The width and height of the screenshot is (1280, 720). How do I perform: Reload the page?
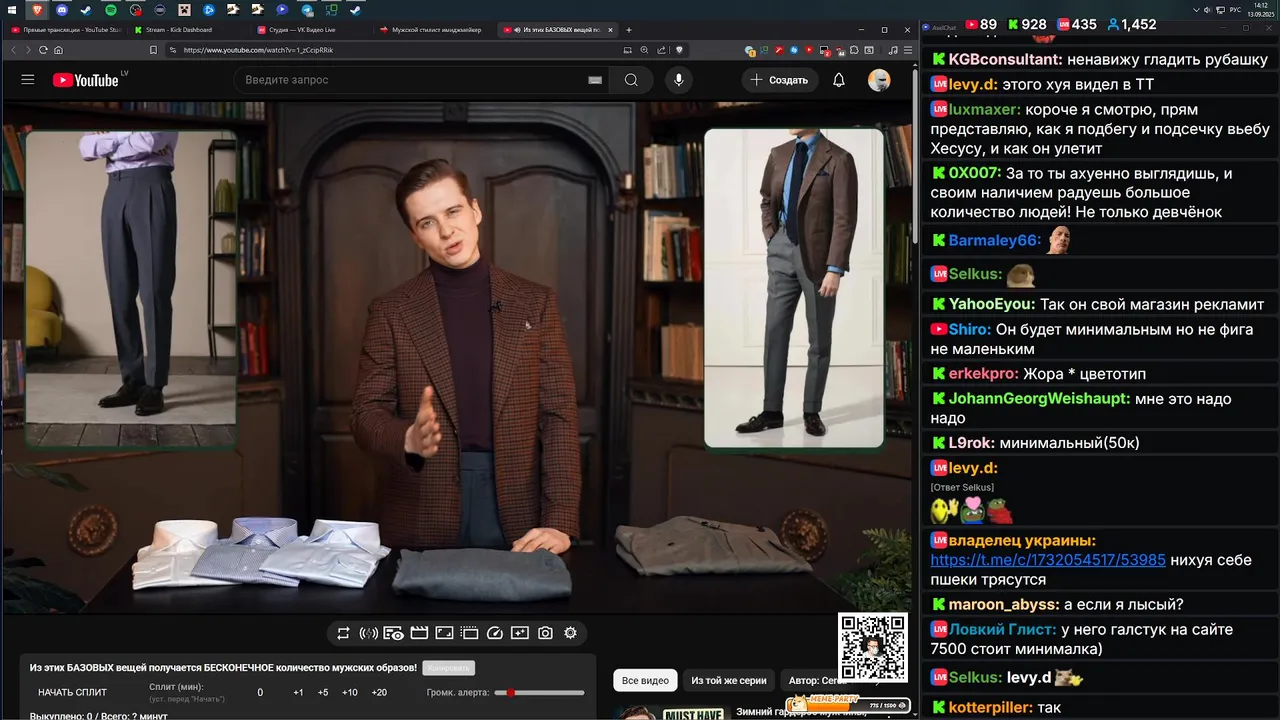click(x=43, y=50)
